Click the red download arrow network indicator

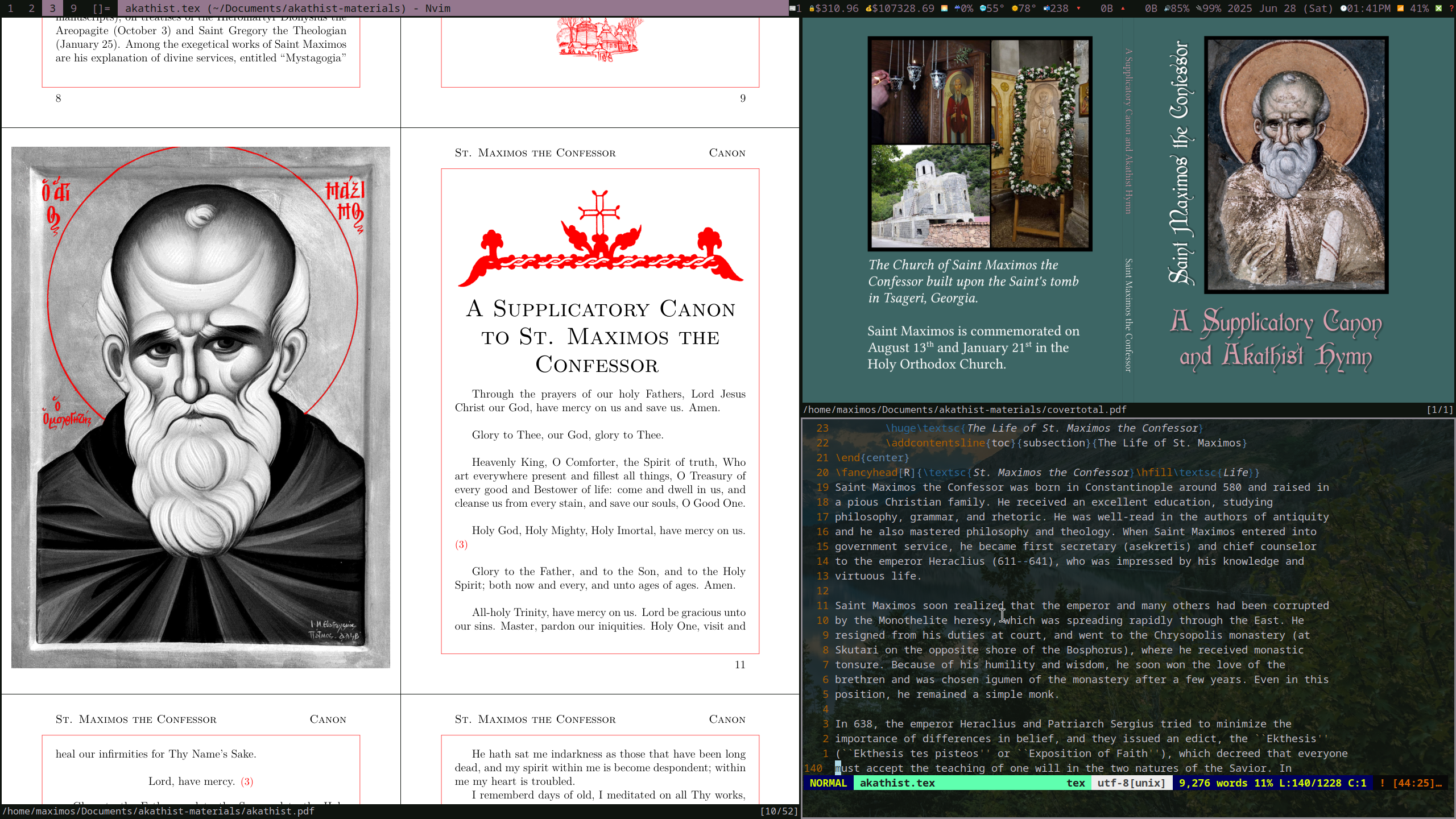point(1078,8)
